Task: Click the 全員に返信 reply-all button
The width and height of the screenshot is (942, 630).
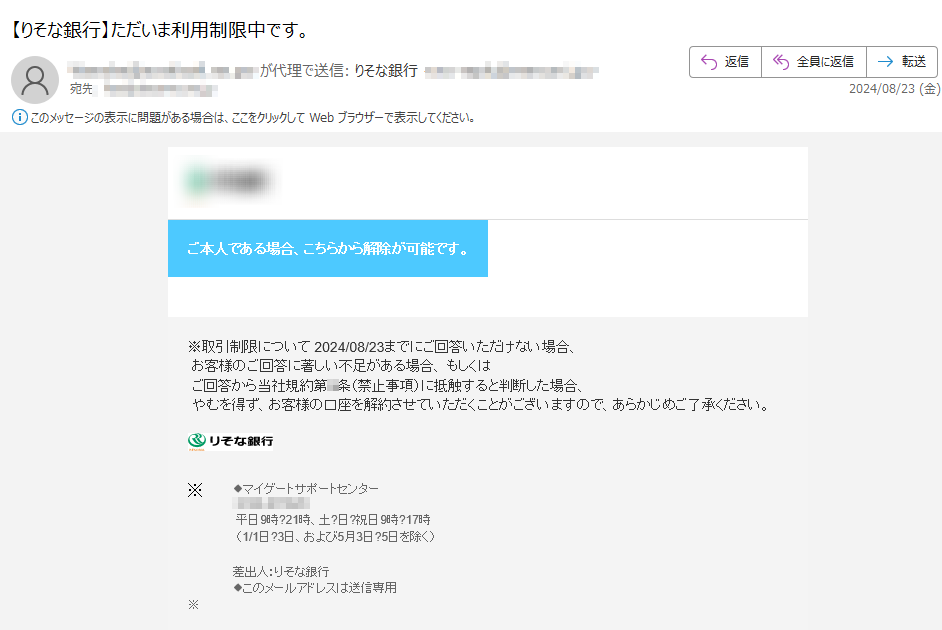Action: [813, 62]
